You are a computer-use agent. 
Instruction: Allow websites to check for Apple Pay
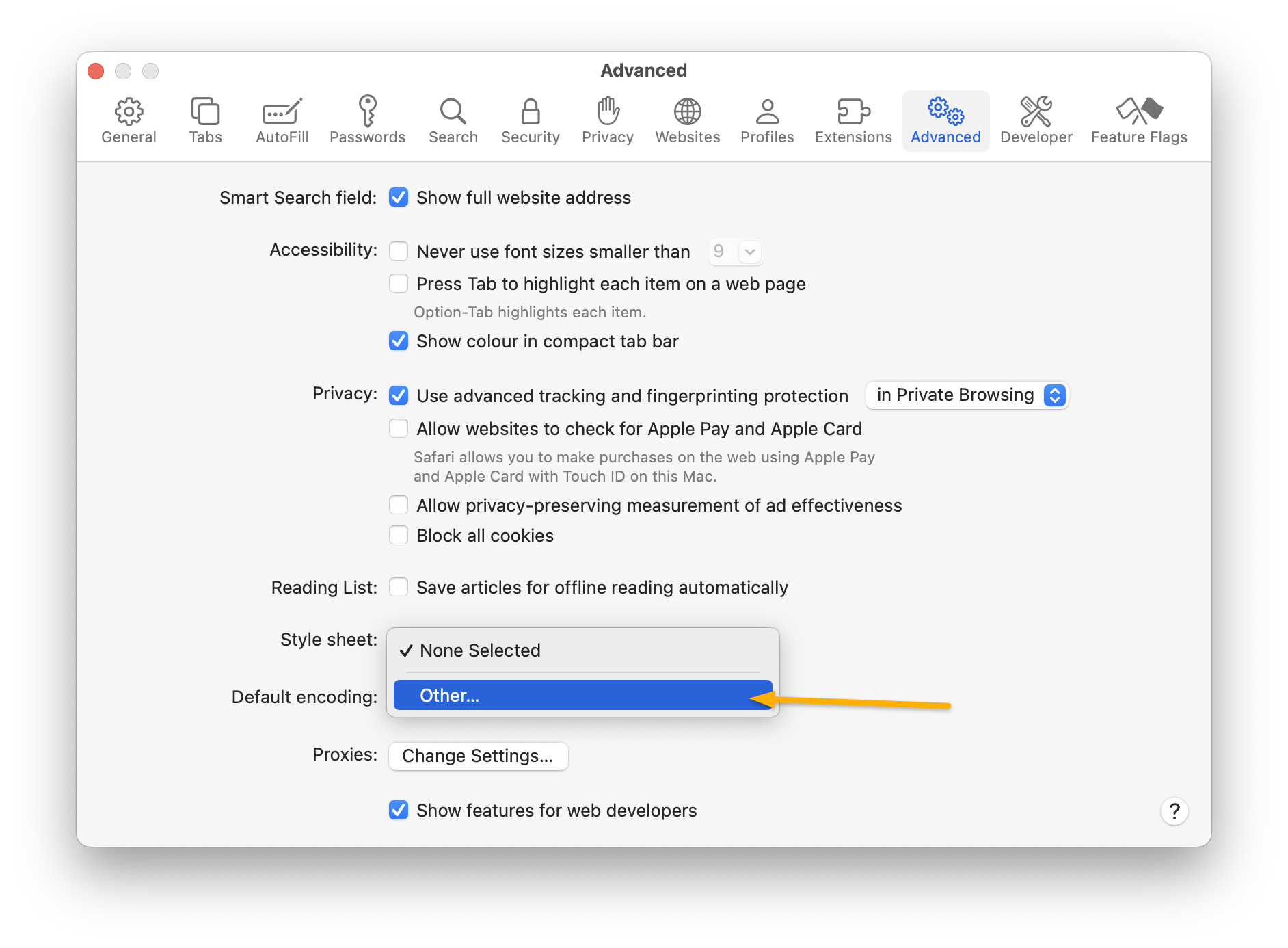(x=399, y=428)
